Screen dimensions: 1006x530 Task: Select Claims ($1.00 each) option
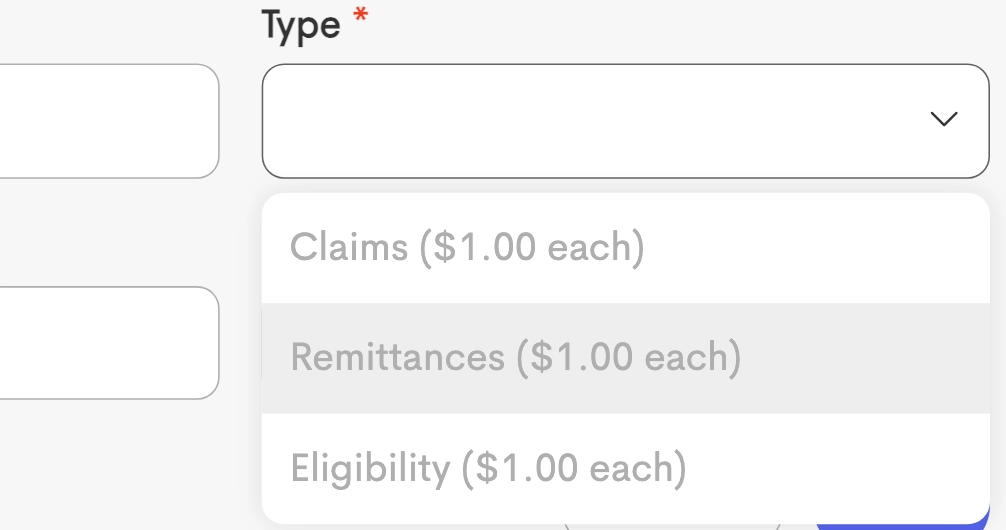click(467, 247)
